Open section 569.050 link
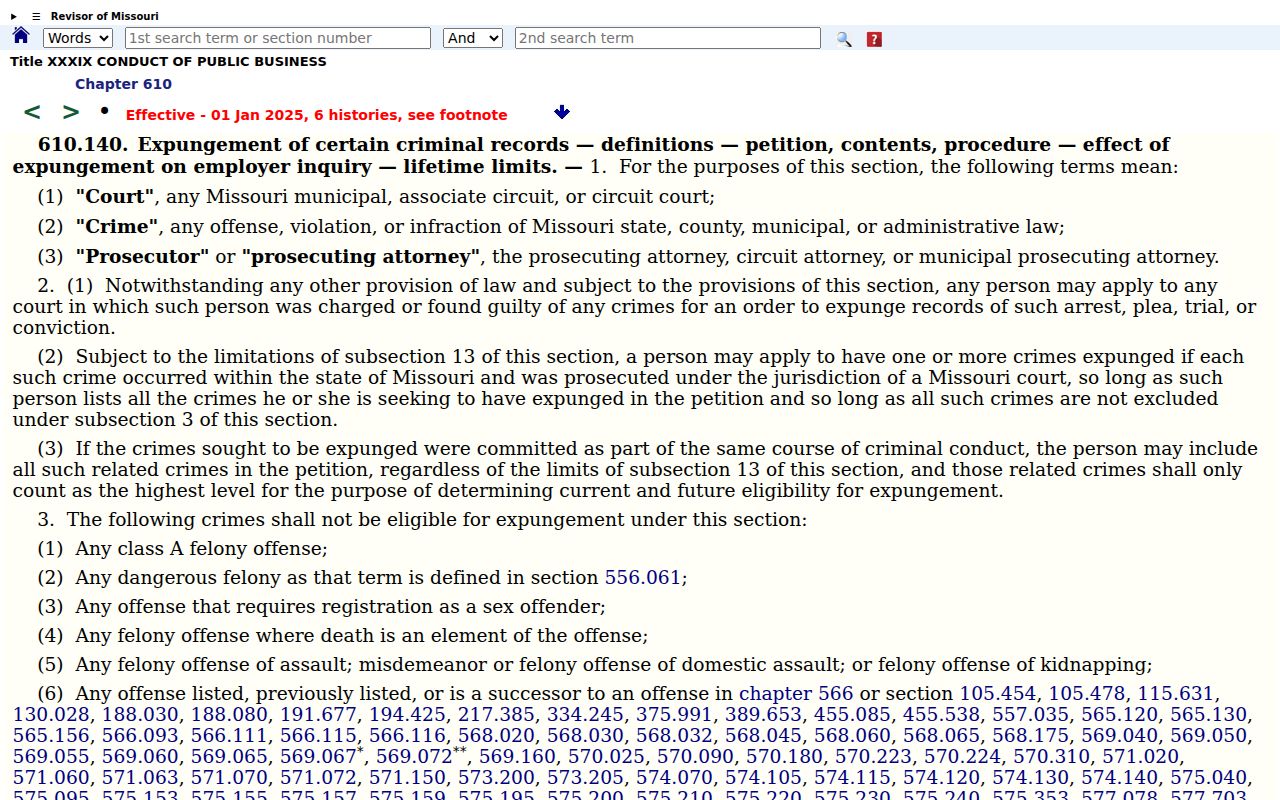1280x800 pixels. point(1208,735)
